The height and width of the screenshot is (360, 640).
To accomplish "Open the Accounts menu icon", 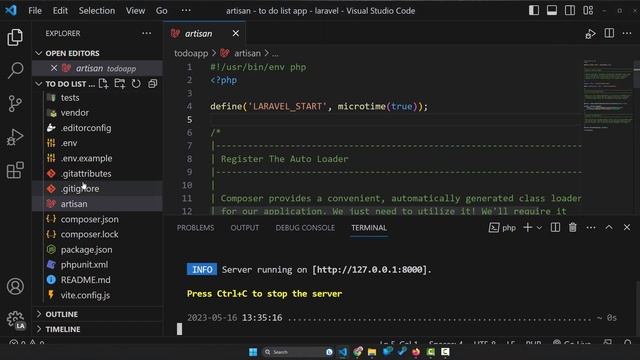I will pyautogui.click(x=15, y=286).
